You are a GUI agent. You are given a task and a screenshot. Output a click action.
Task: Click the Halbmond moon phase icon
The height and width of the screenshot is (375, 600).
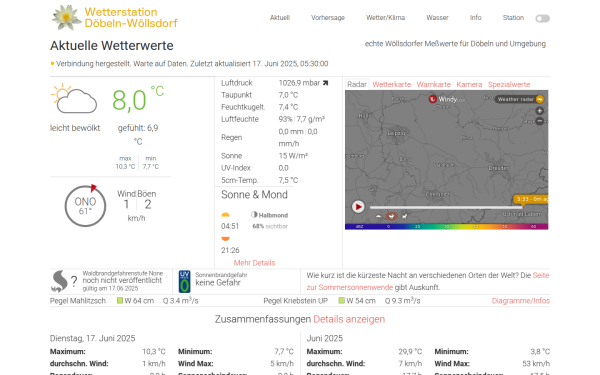254,215
